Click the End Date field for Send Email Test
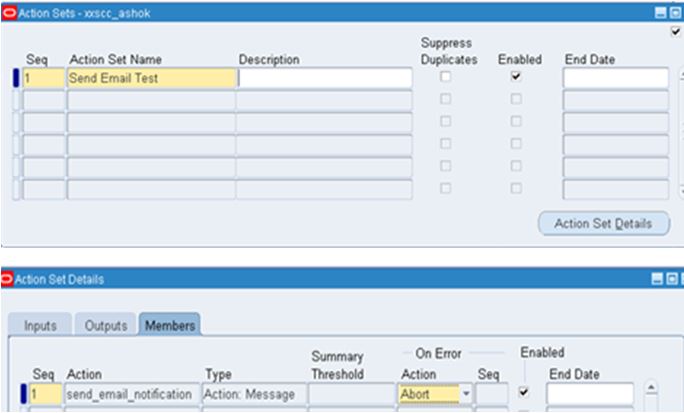This screenshot has width=684, height=413. point(616,78)
